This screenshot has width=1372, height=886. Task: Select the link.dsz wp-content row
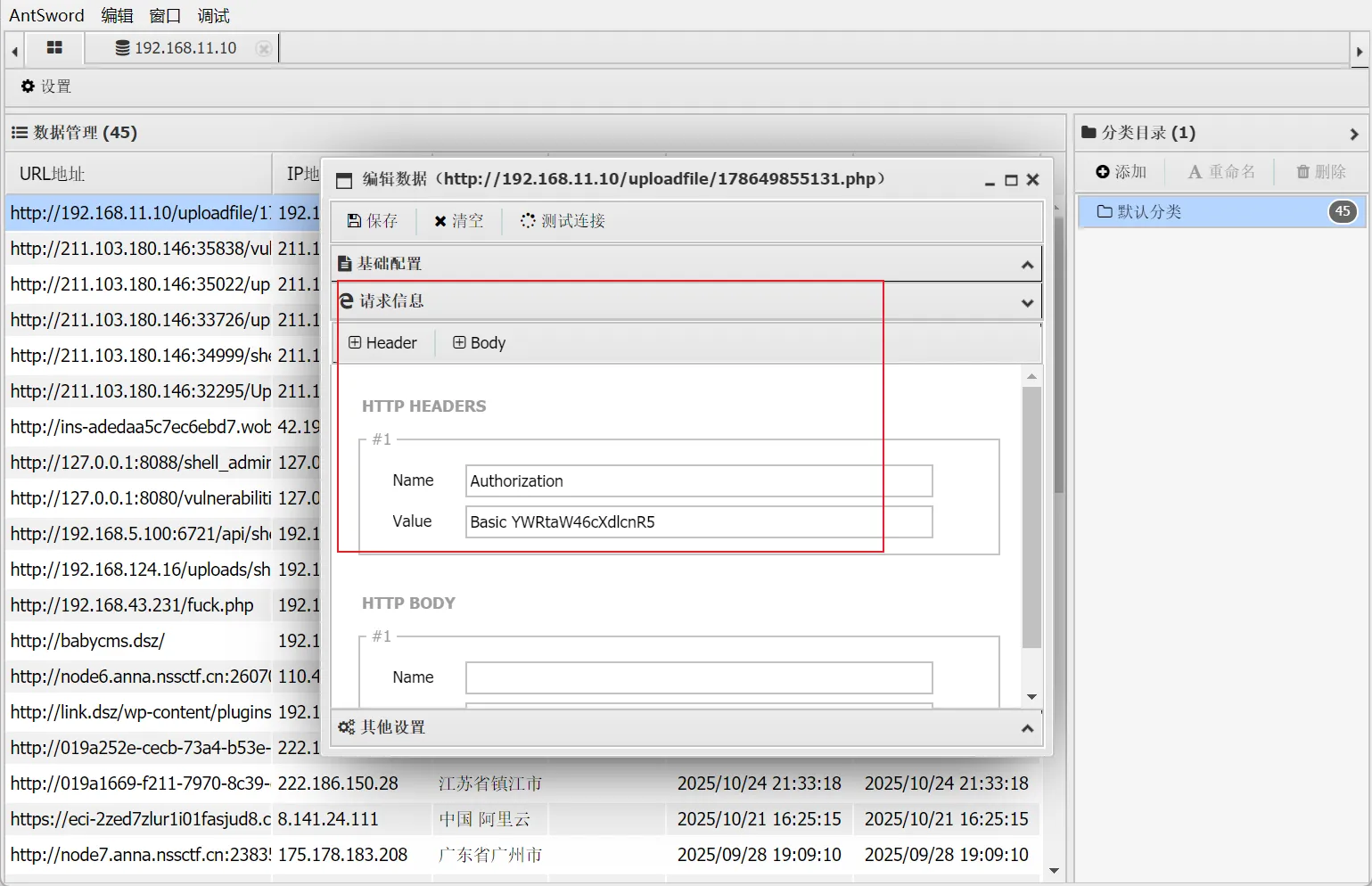pyautogui.click(x=164, y=712)
